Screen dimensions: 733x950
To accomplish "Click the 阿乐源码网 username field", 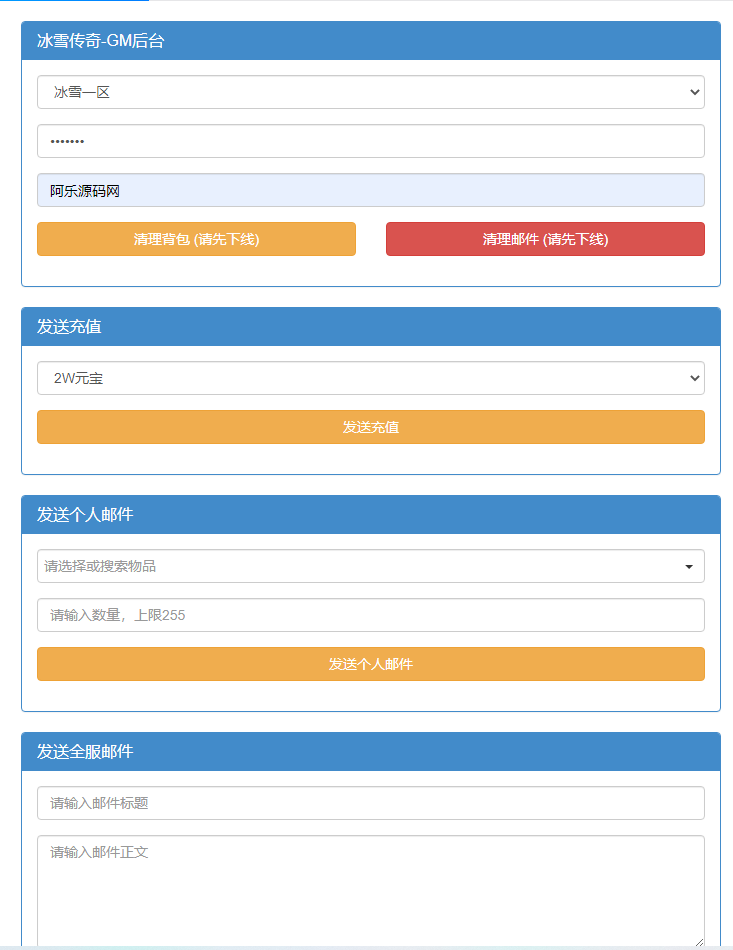I will pyautogui.click(x=371, y=190).
